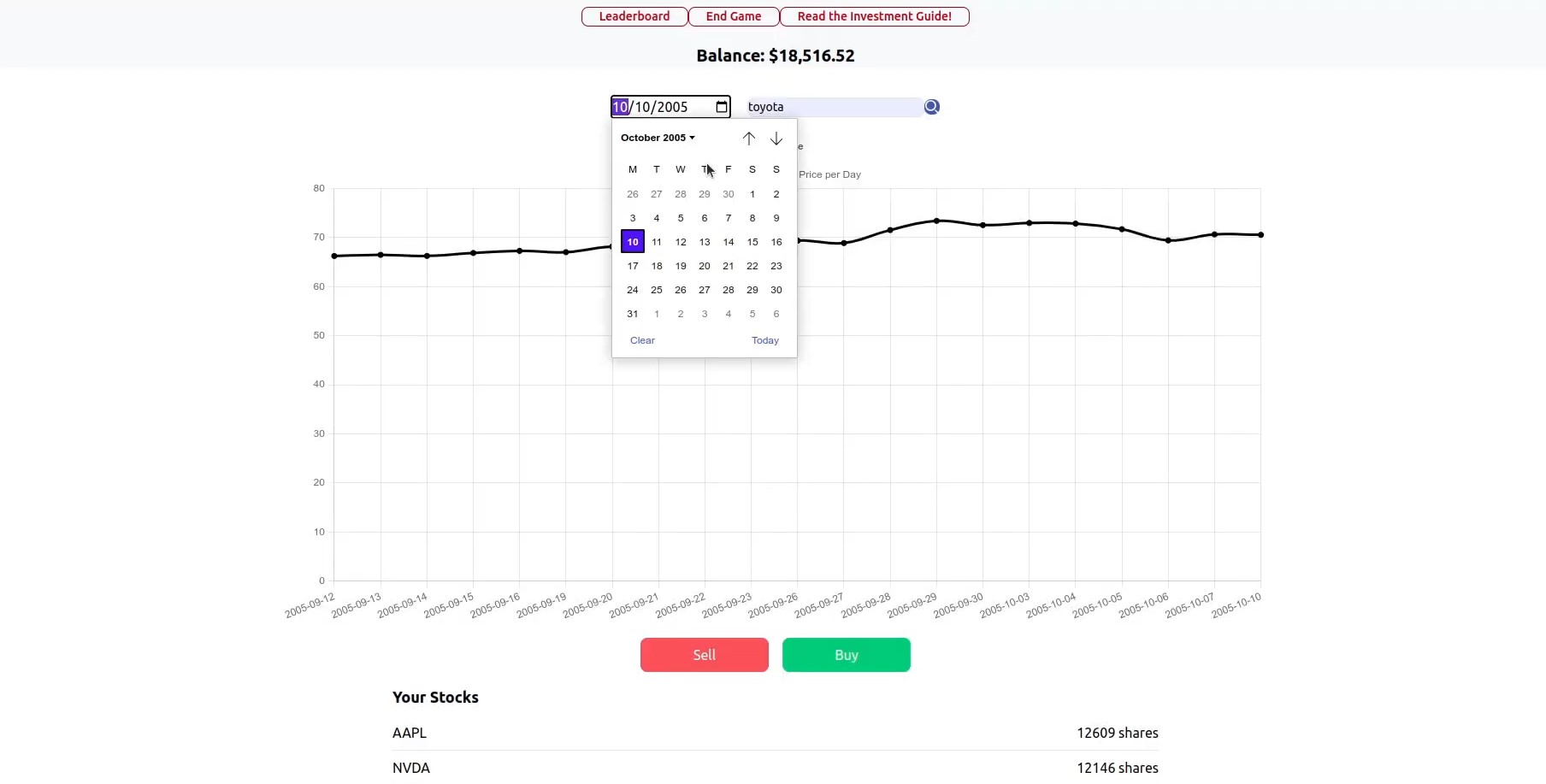
Task: Jump to Today in the date picker
Action: tap(765, 340)
